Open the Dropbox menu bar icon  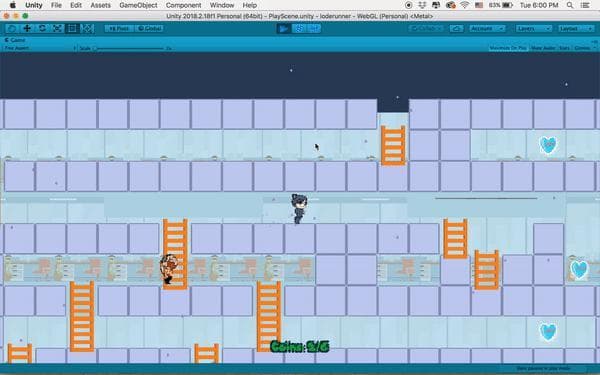click(x=422, y=5)
